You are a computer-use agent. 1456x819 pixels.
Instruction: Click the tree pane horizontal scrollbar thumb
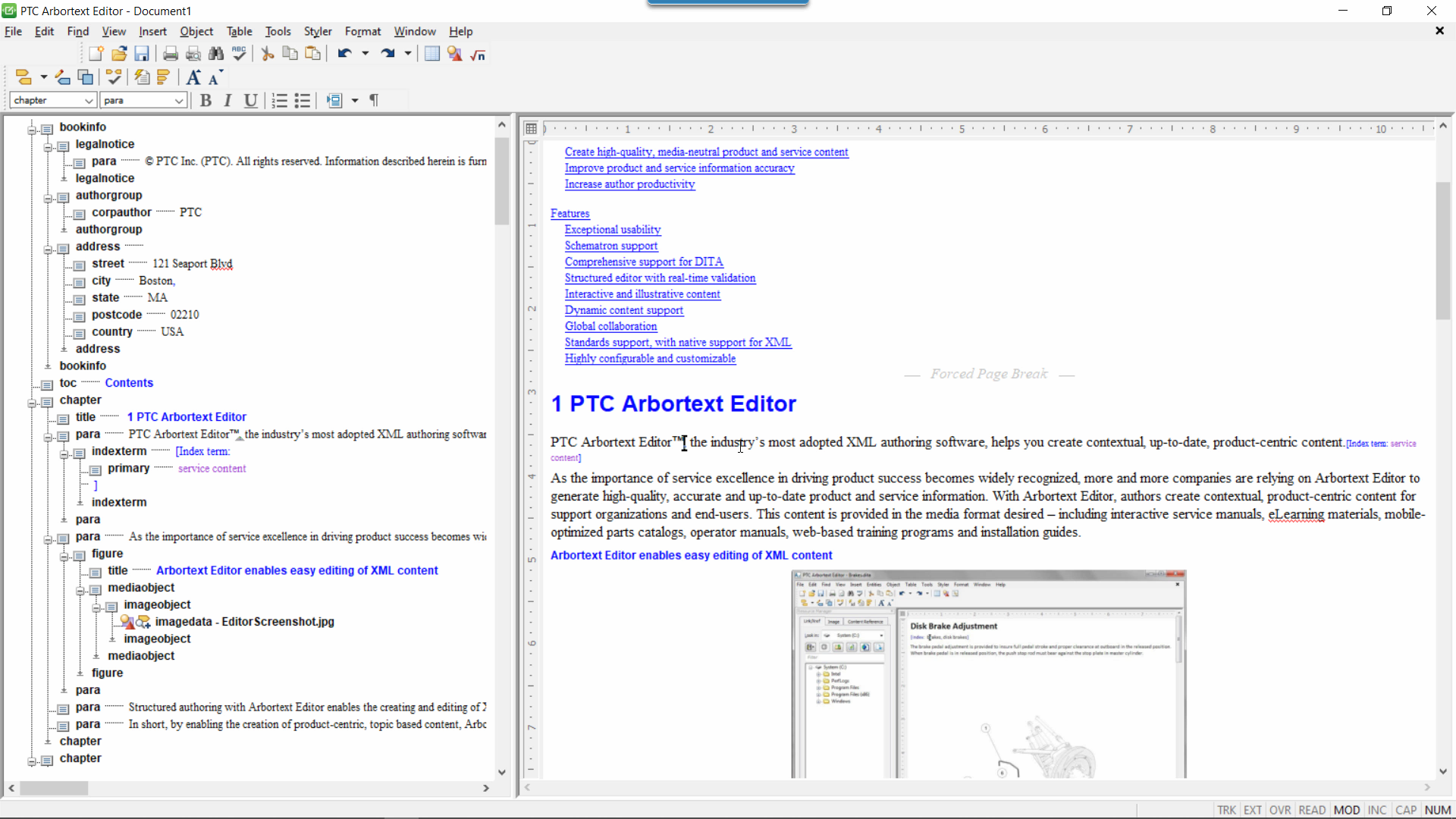(54, 789)
